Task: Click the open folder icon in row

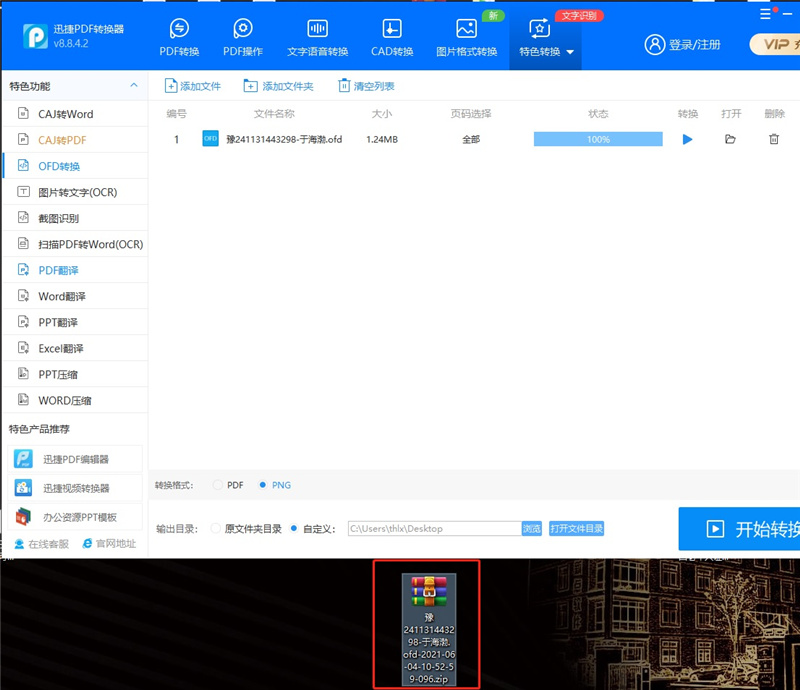Action: tap(730, 139)
